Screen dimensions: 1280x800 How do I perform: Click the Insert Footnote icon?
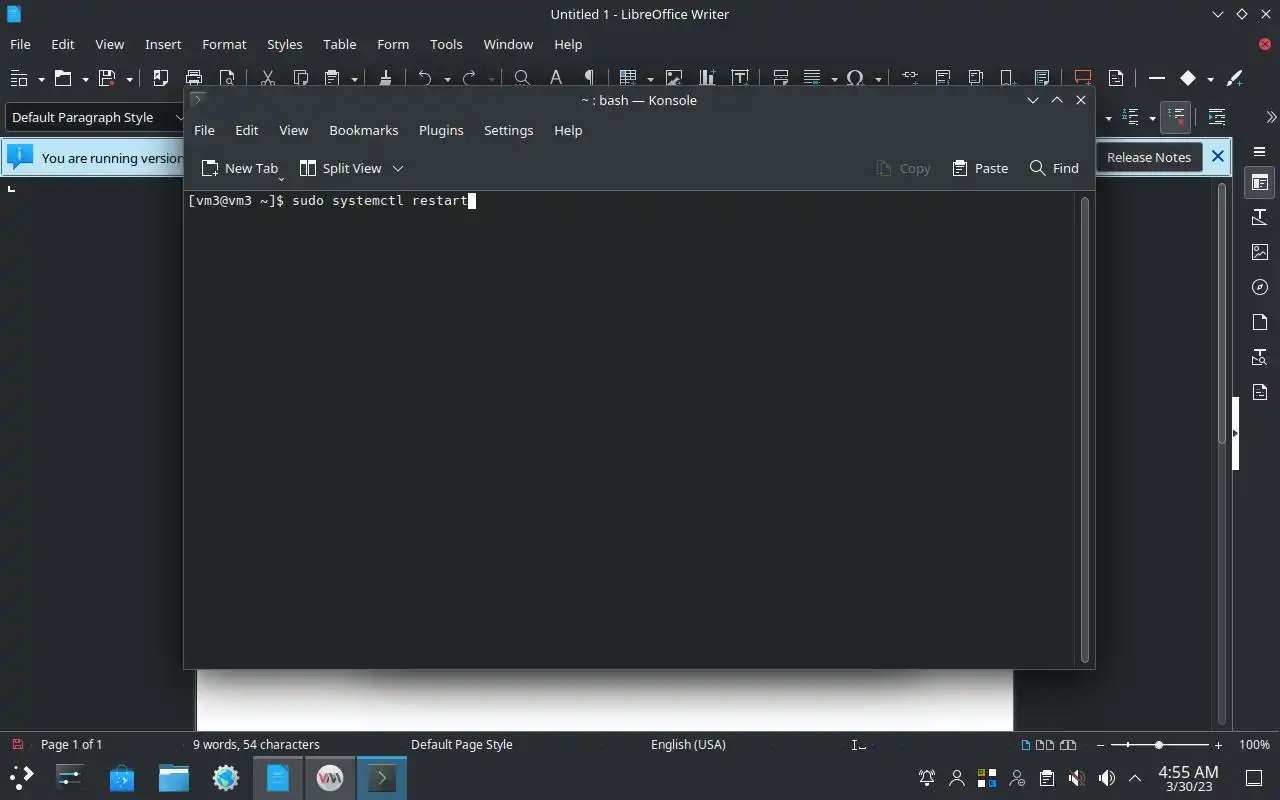[x=942, y=78]
